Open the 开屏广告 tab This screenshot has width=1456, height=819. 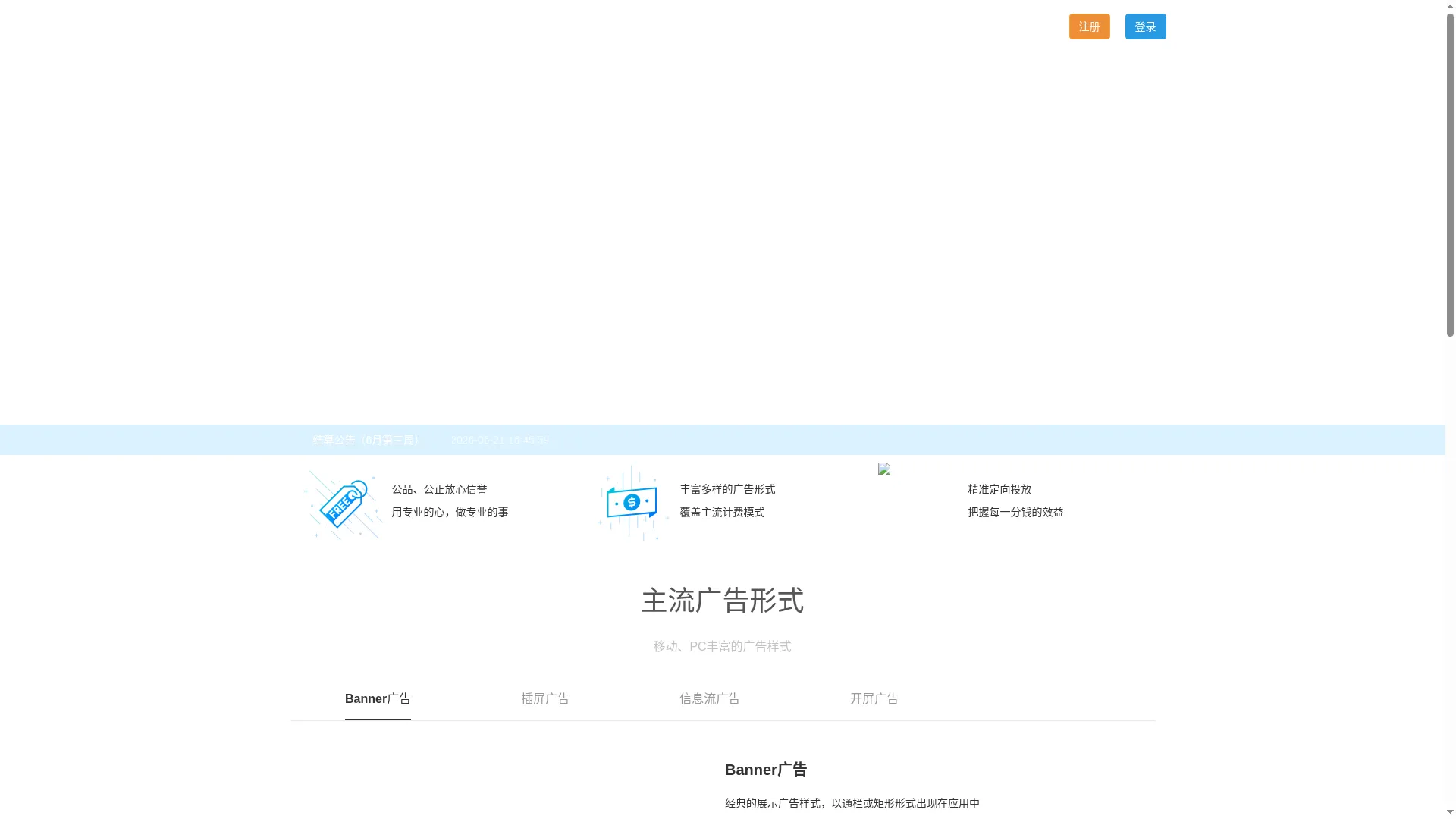pos(874,699)
